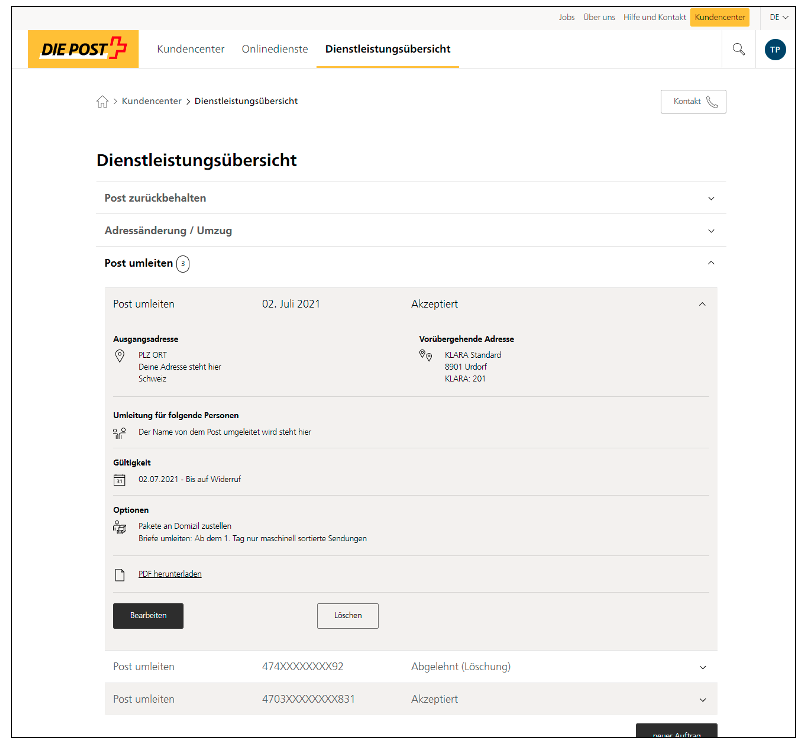Expand the Abgelehnt (Löschung) entry
The image size is (805, 747).
pos(703,666)
